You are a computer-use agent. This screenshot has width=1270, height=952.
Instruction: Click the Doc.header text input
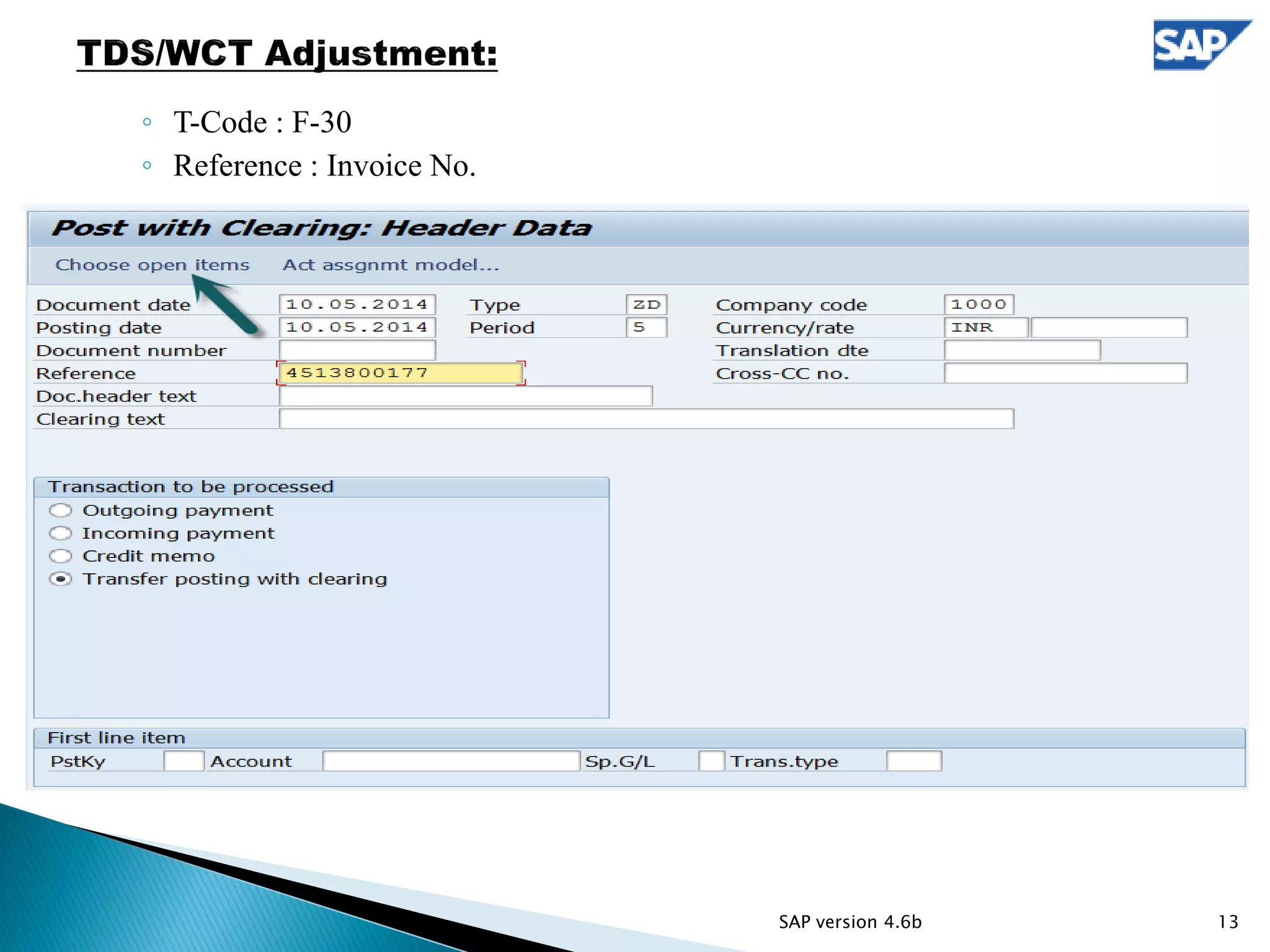point(466,396)
